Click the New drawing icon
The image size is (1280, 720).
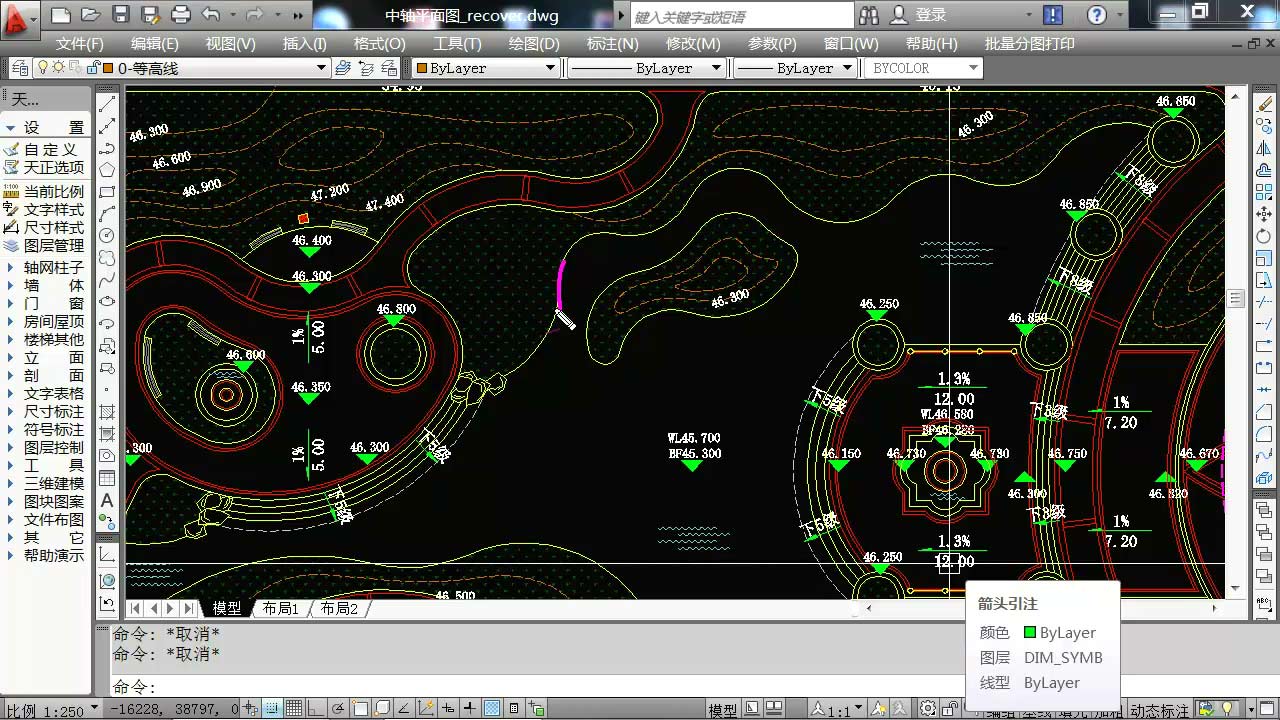click(61, 14)
